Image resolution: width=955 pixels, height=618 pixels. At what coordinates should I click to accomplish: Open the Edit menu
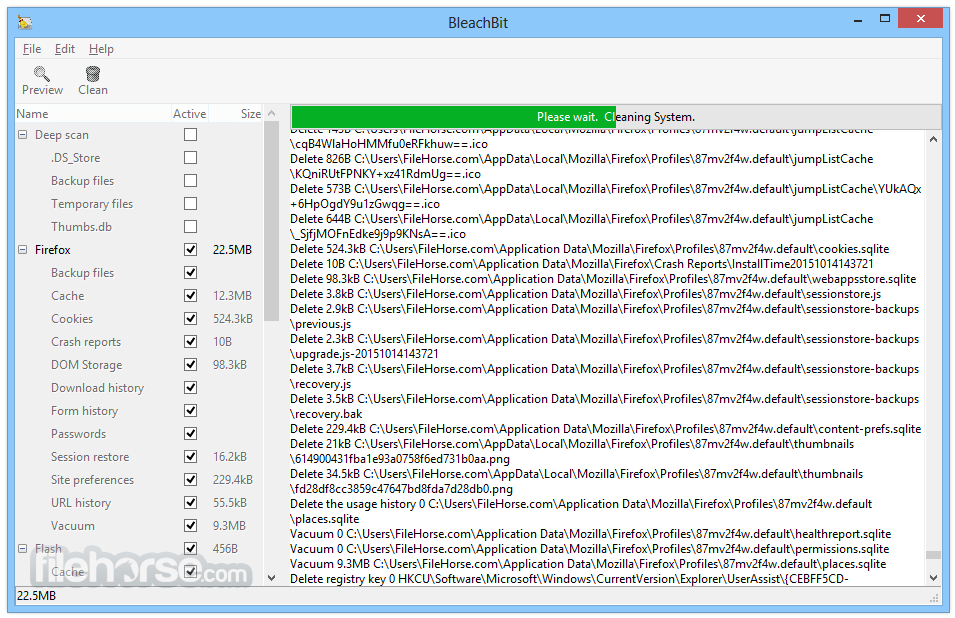(x=65, y=49)
